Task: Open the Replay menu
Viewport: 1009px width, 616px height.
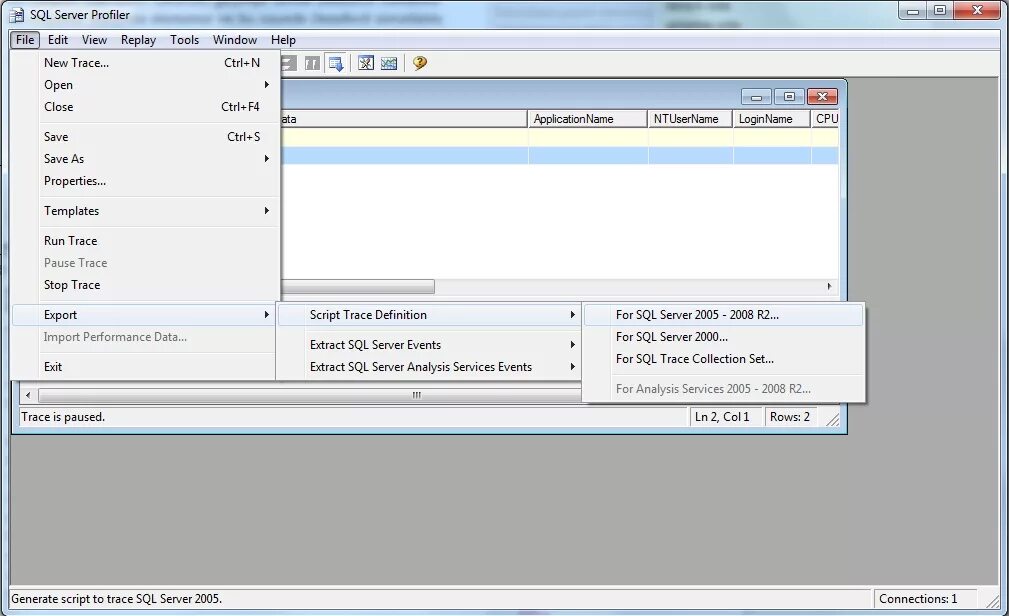Action: coord(137,40)
